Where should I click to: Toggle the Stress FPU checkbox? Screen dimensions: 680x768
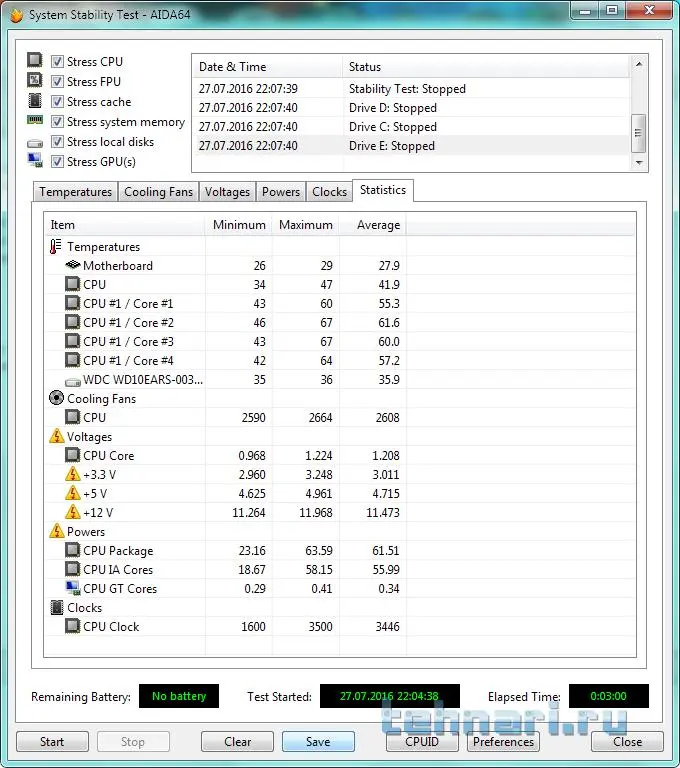(x=57, y=81)
